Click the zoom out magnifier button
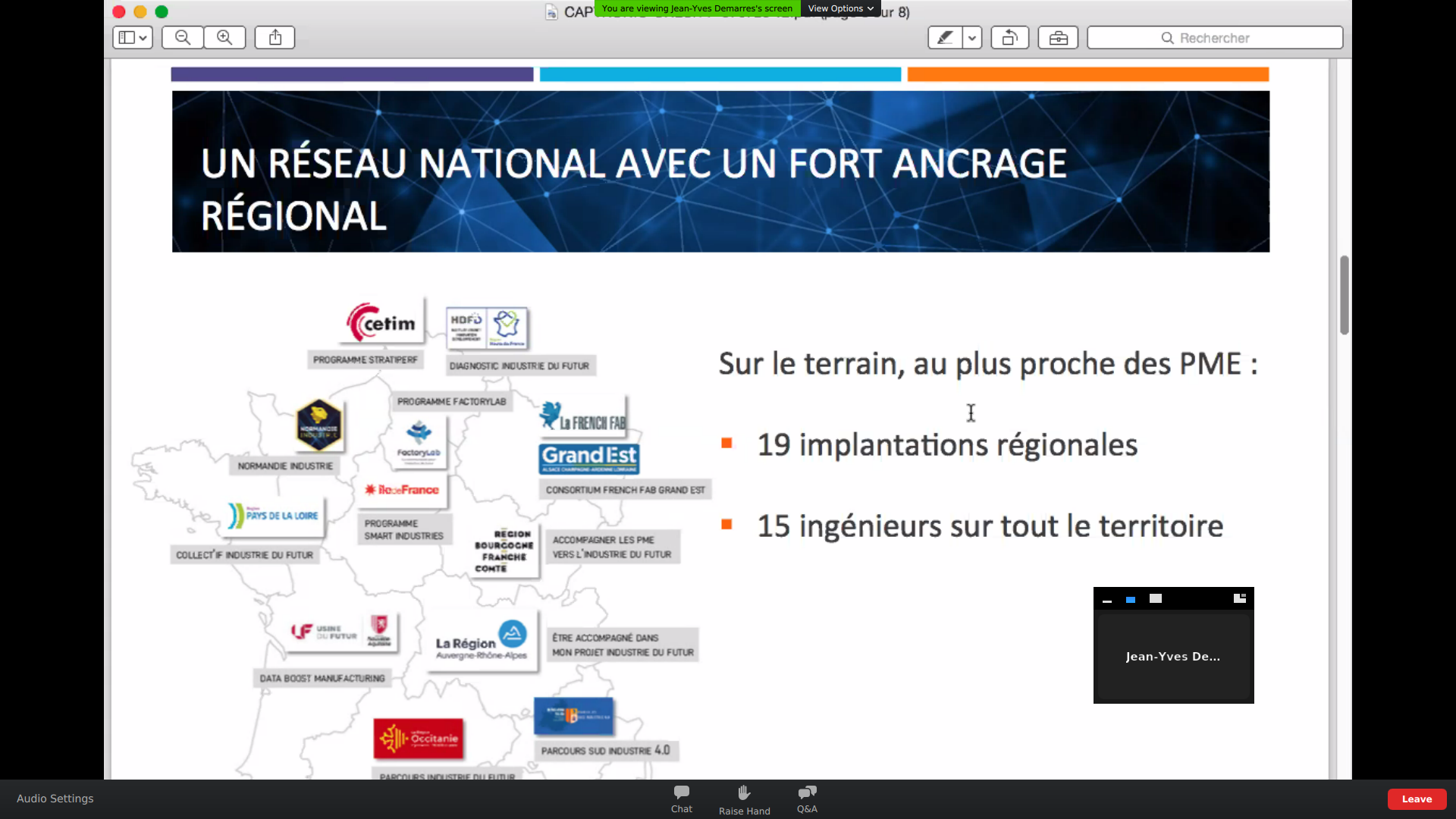1456x819 pixels. coord(183,37)
